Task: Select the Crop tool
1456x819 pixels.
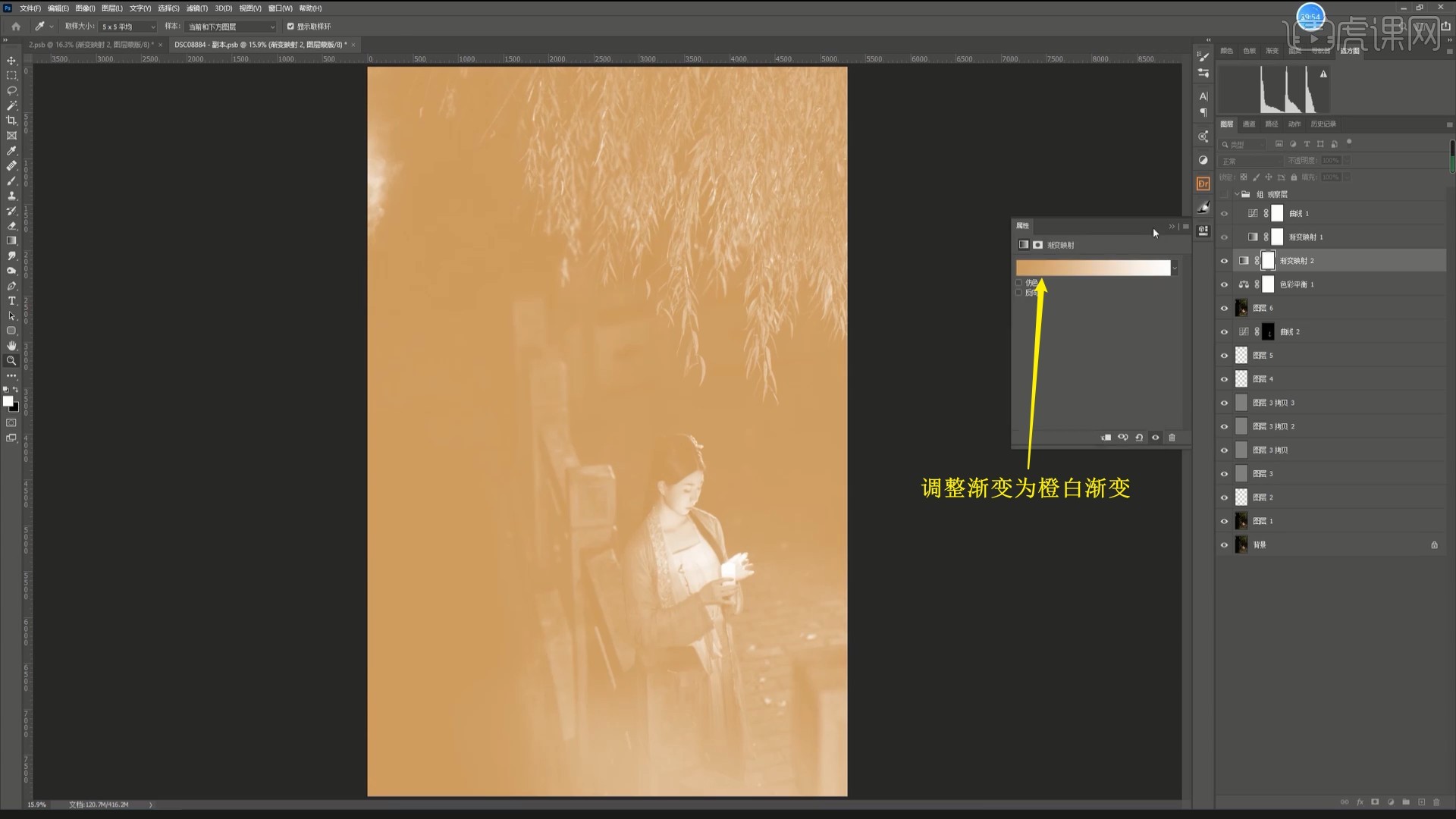Action: pos(11,121)
